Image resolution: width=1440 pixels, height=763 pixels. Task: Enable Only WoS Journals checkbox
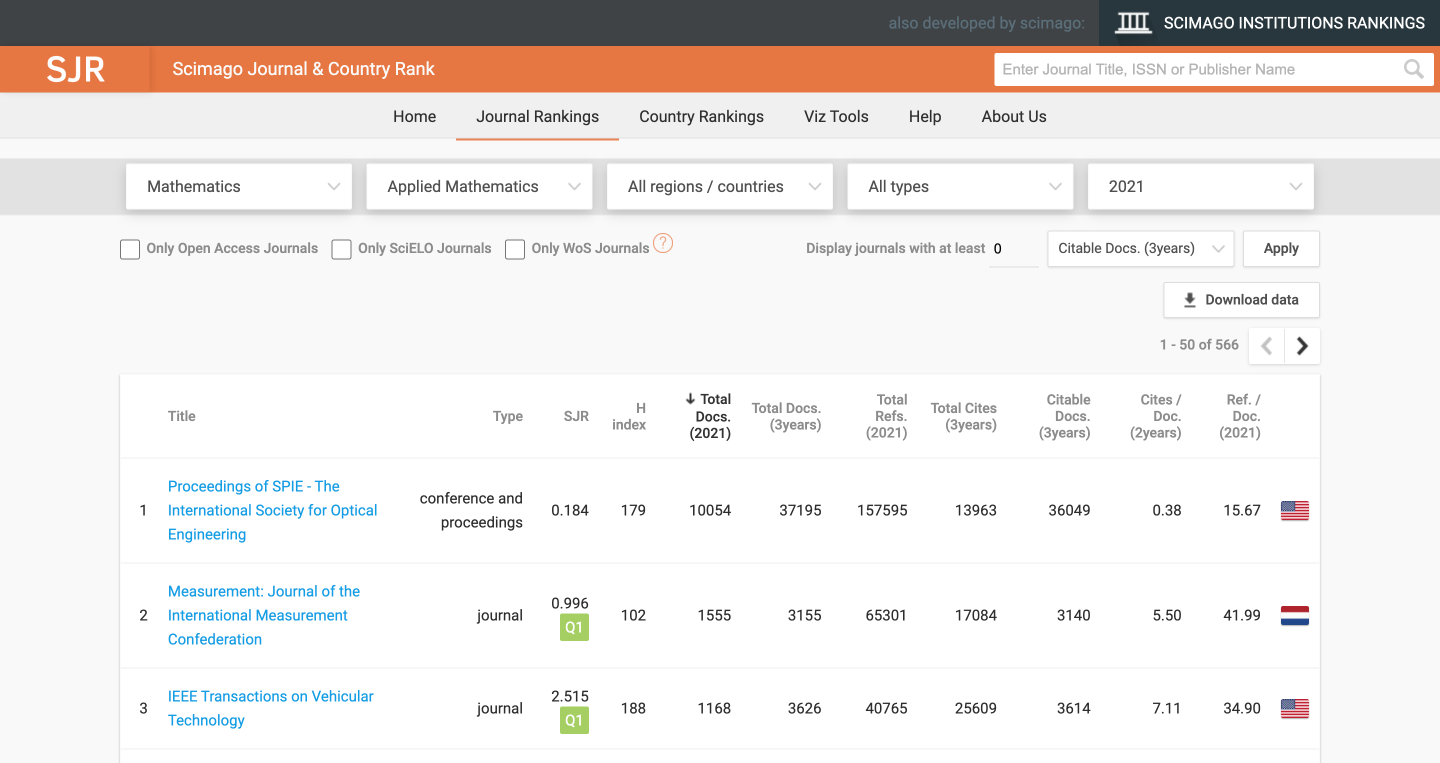[x=515, y=249]
